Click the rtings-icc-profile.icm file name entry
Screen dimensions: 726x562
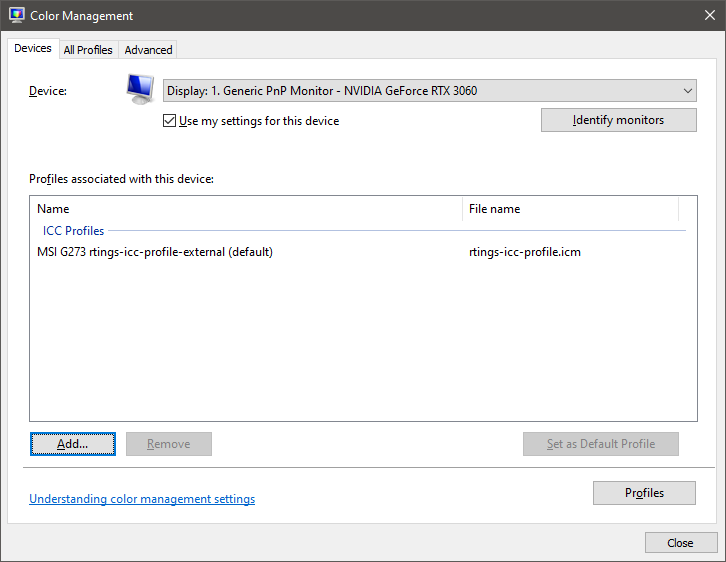524,252
